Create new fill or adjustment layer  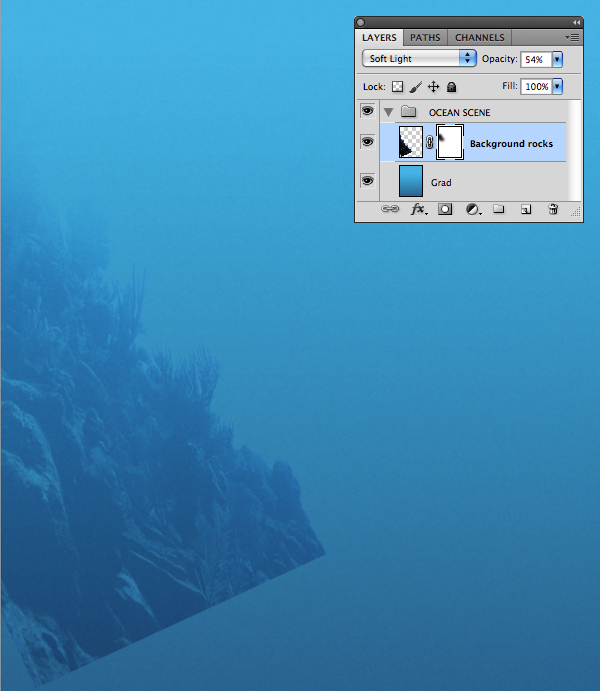point(473,209)
